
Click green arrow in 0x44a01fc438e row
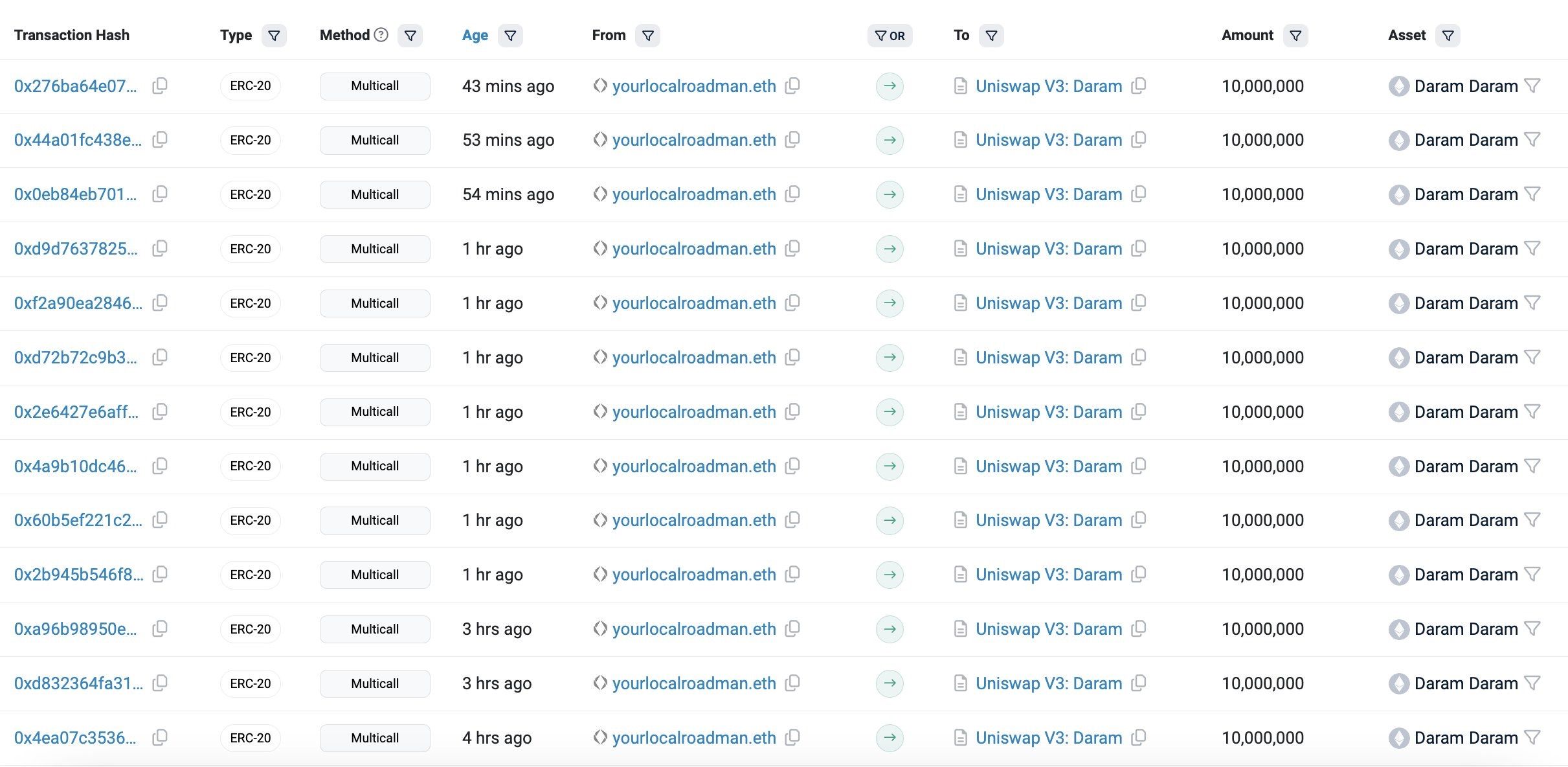pos(890,140)
